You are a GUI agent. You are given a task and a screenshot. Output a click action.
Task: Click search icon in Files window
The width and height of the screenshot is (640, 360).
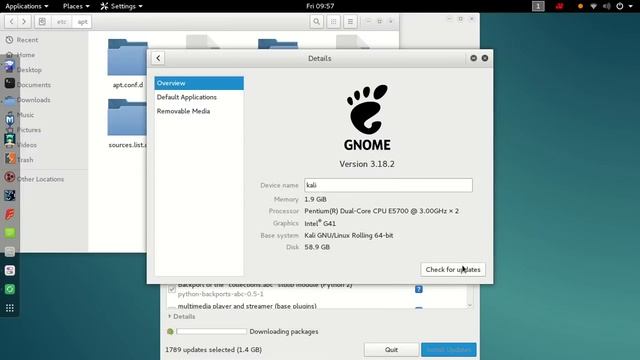316,22
